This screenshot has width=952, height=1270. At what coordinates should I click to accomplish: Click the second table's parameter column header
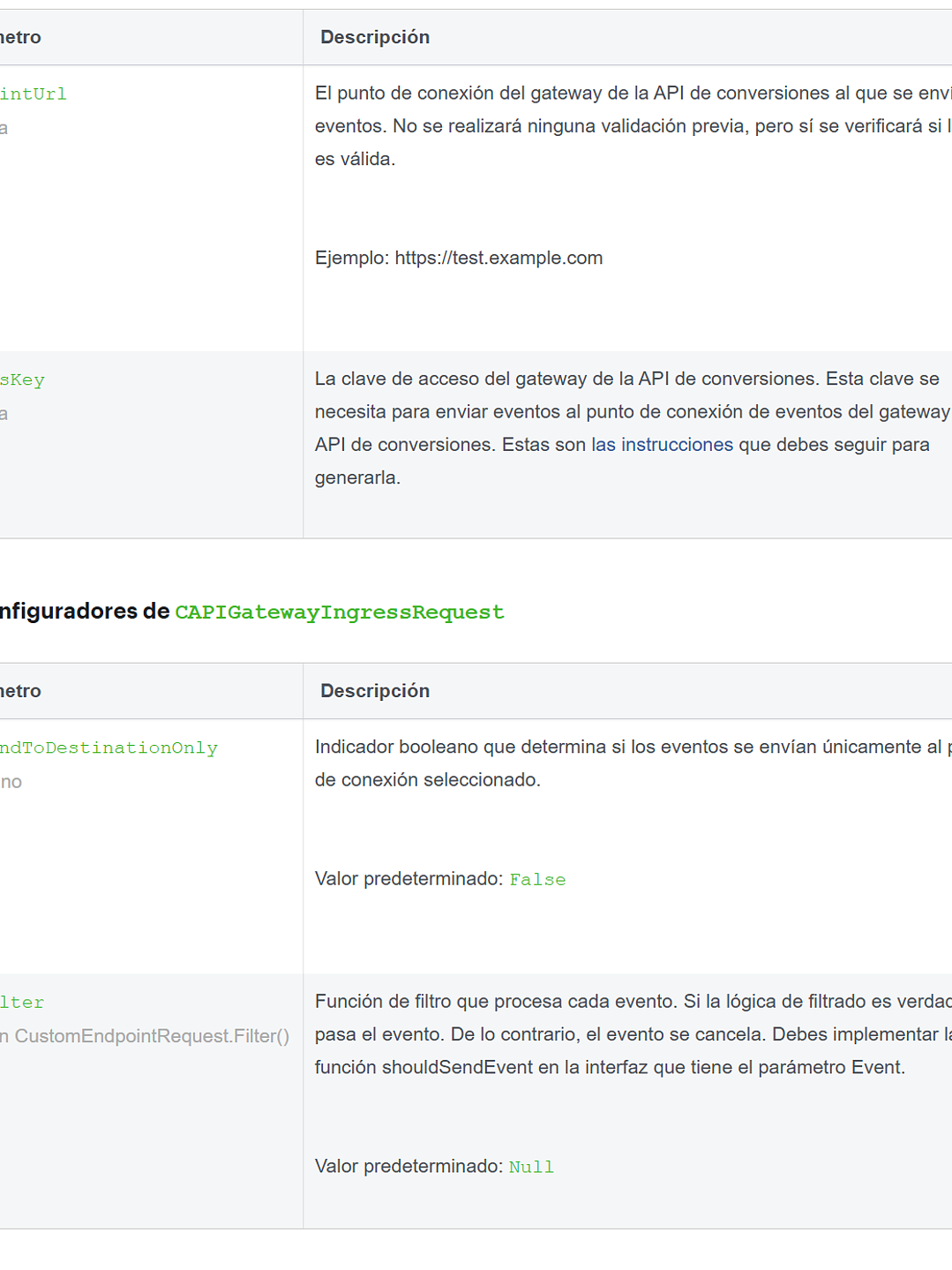pos(21,691)
